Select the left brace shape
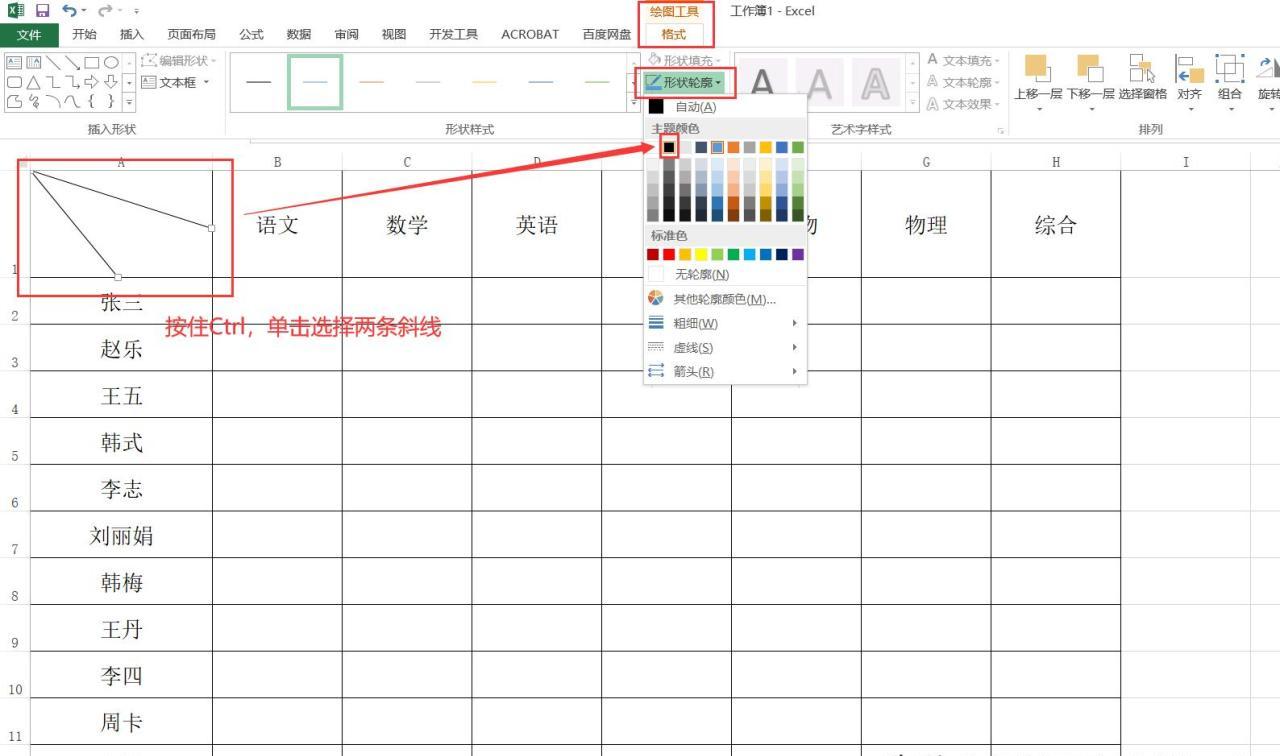 pos(92,101)
